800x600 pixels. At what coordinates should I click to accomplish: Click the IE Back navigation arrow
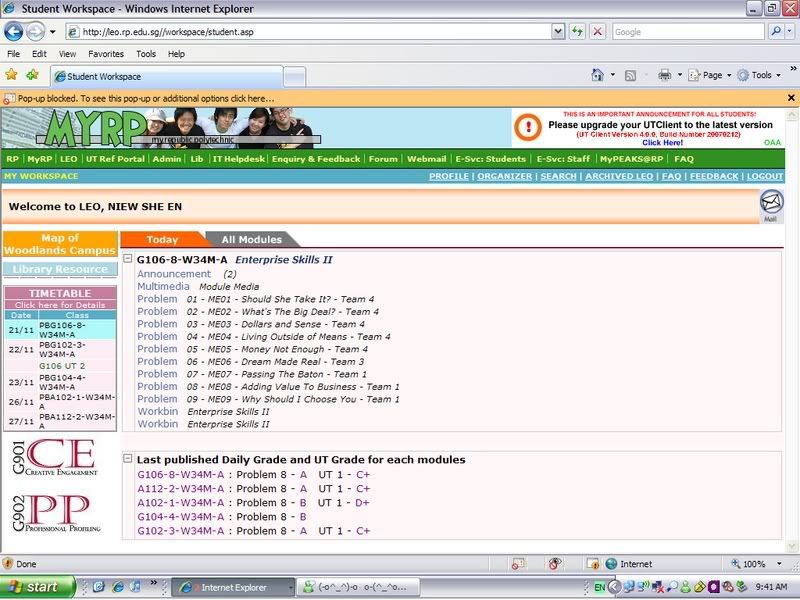pos(14,31)
